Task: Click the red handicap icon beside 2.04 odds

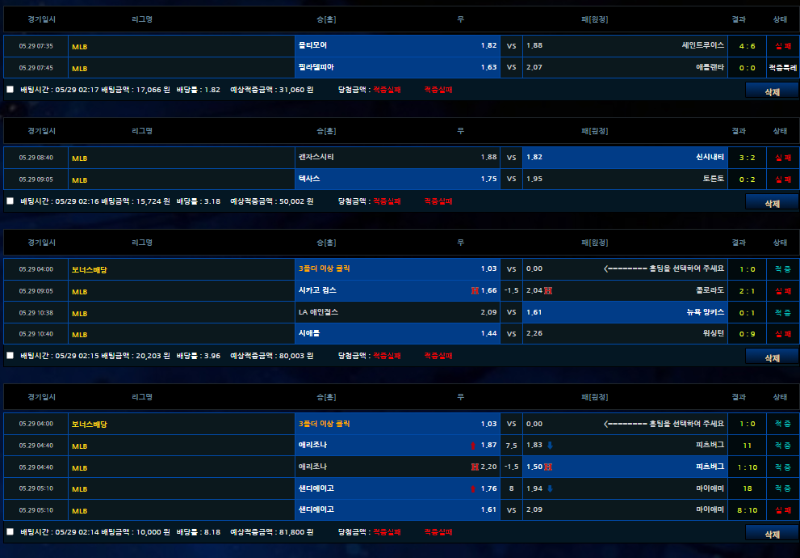Action: coord(548,291)
